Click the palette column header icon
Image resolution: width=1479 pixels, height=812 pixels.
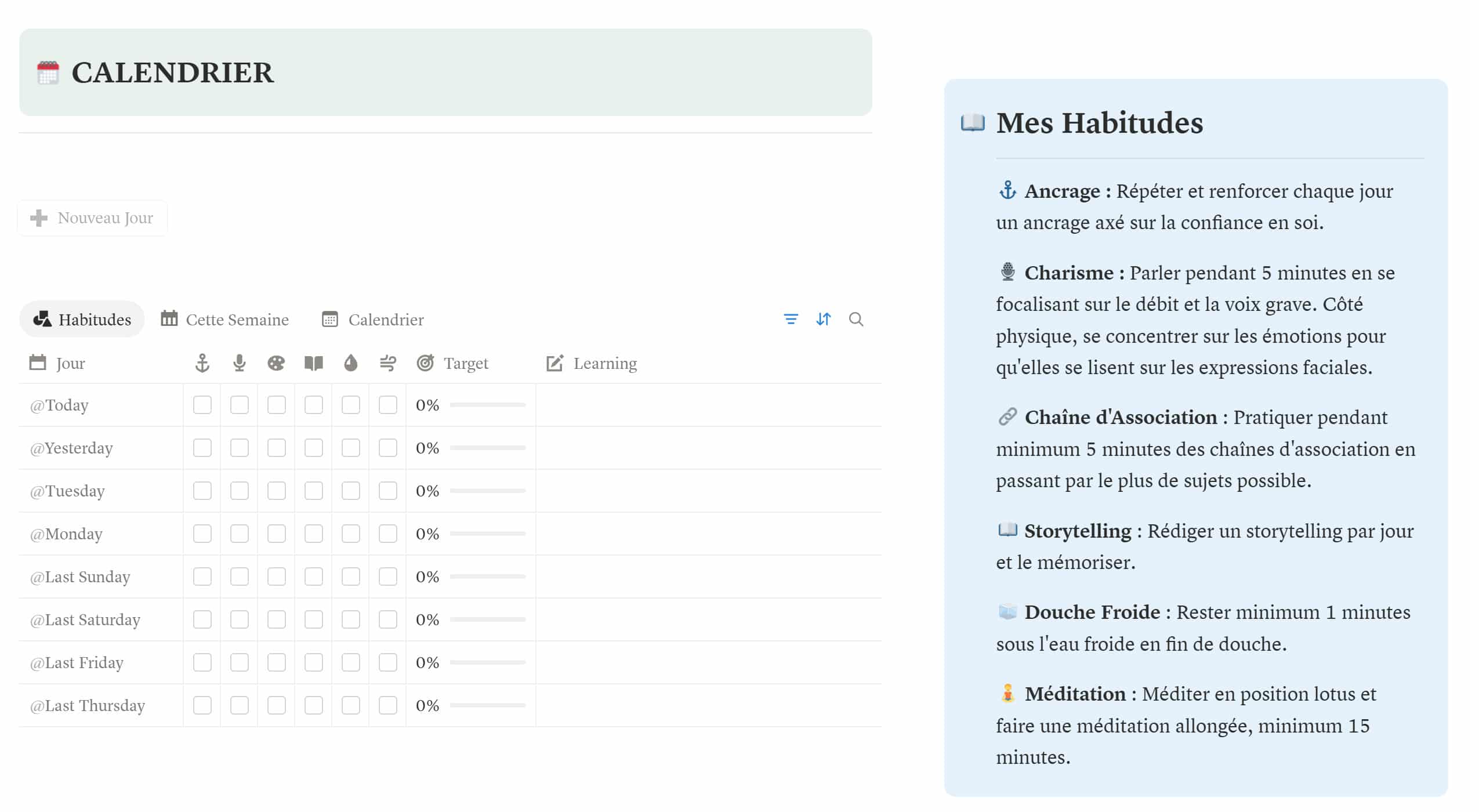click(276, 364)
